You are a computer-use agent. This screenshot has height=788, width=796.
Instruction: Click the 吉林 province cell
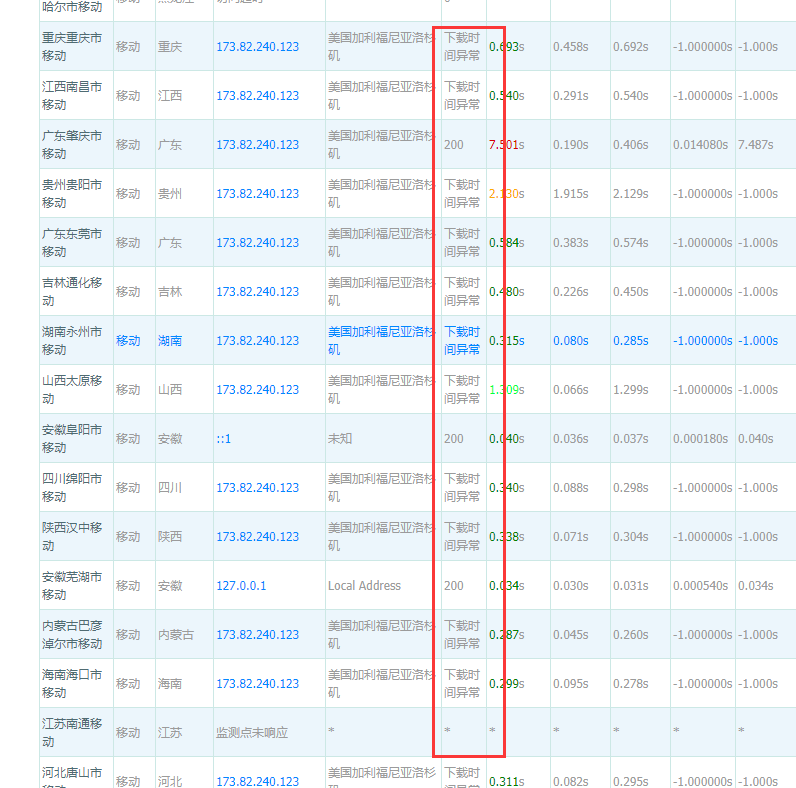(x=170, y=292)
